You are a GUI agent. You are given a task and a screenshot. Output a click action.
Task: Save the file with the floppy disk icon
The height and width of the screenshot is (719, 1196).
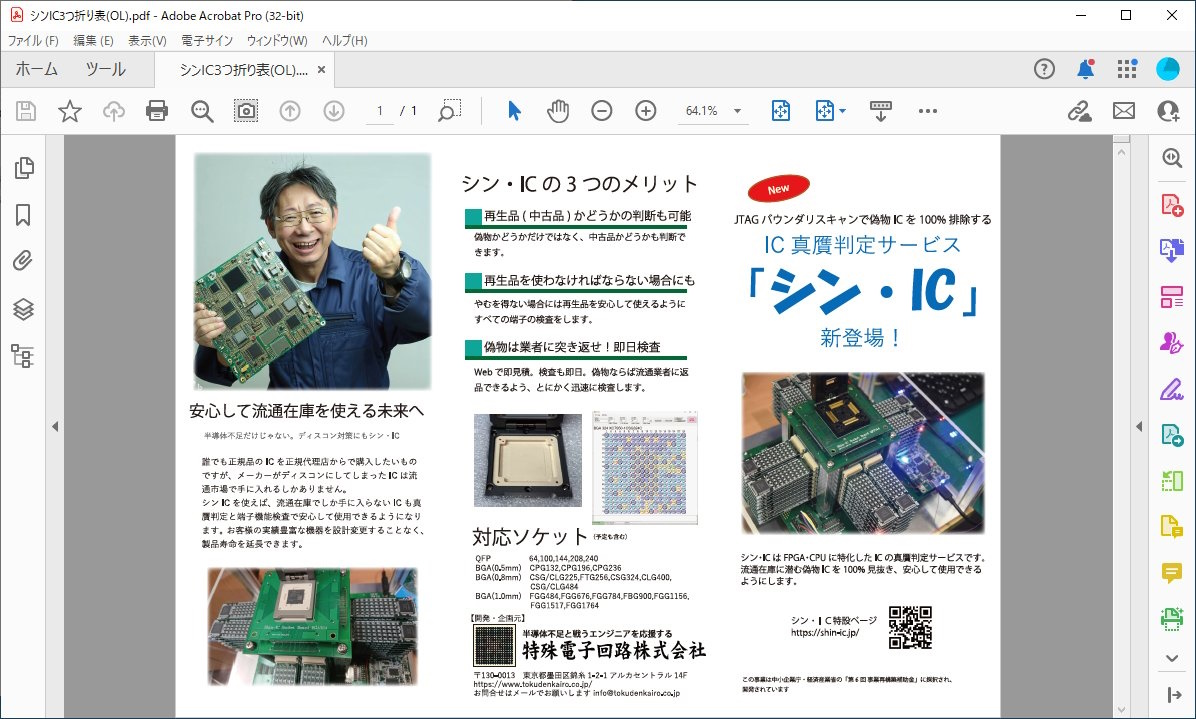[26, 111]
